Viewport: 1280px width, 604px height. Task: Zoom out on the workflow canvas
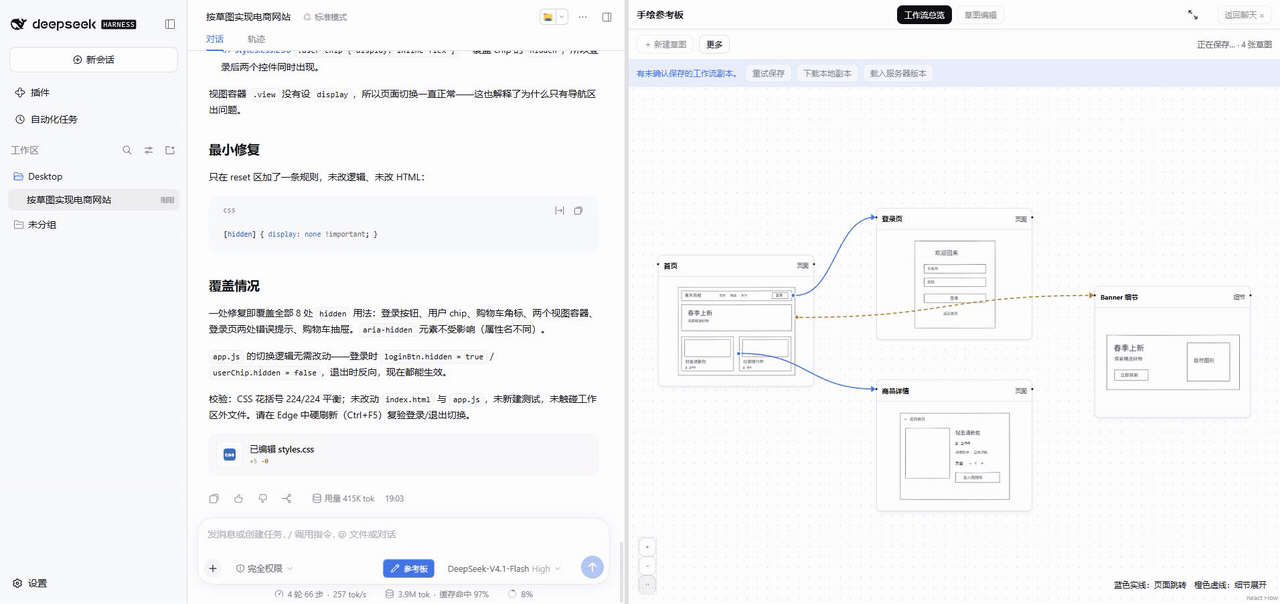(648, 565)
